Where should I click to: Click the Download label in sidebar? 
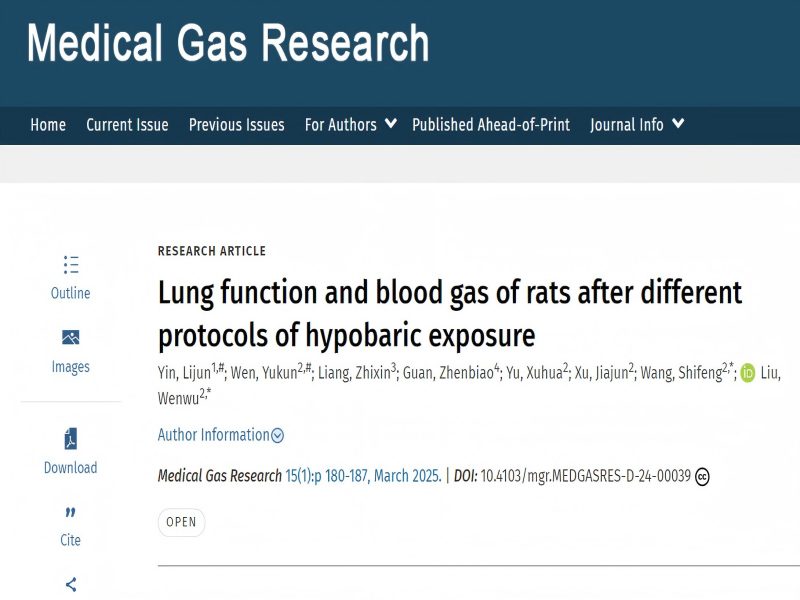(70, 468)
